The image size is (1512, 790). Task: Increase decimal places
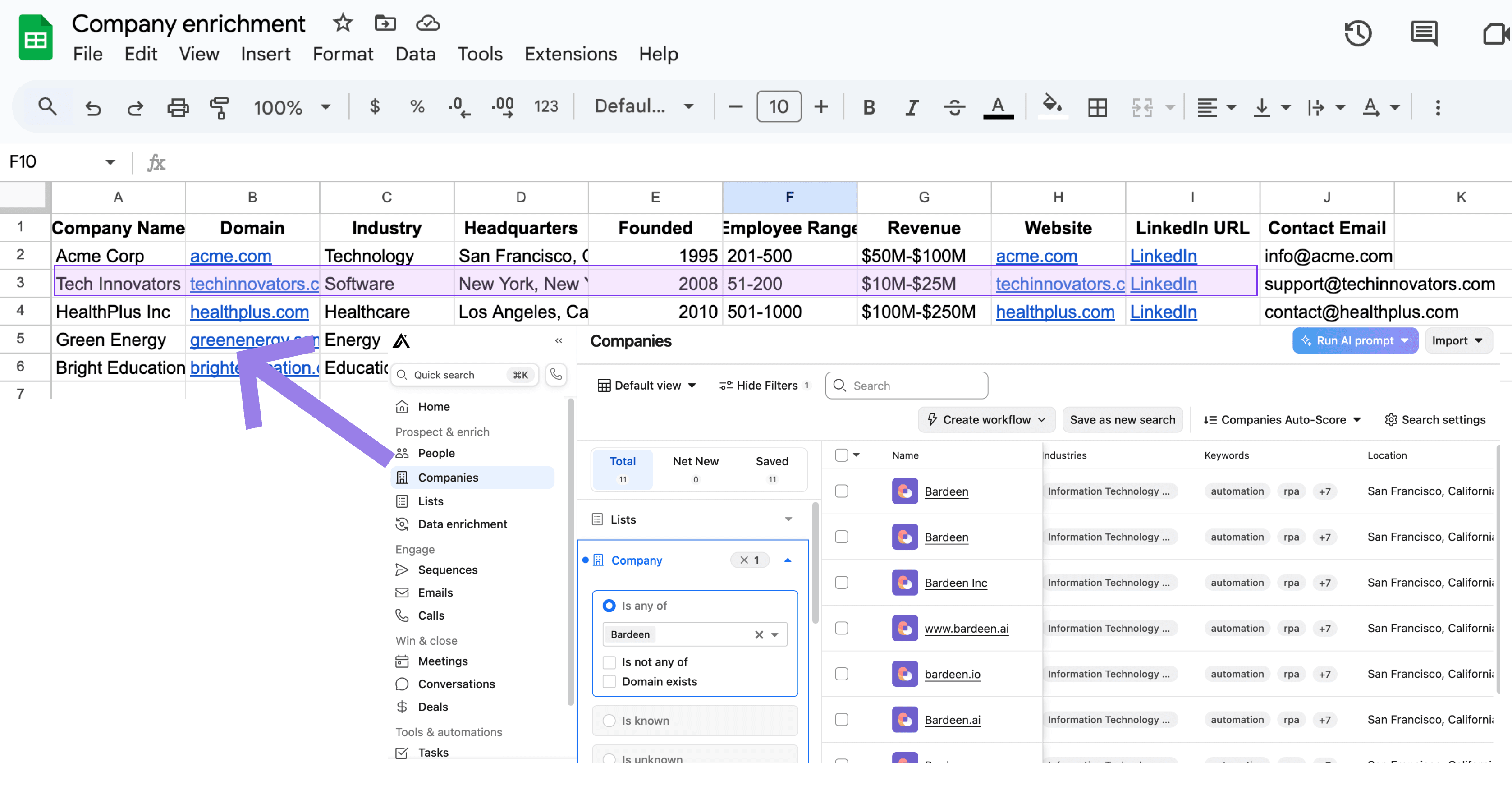point(503,107)
